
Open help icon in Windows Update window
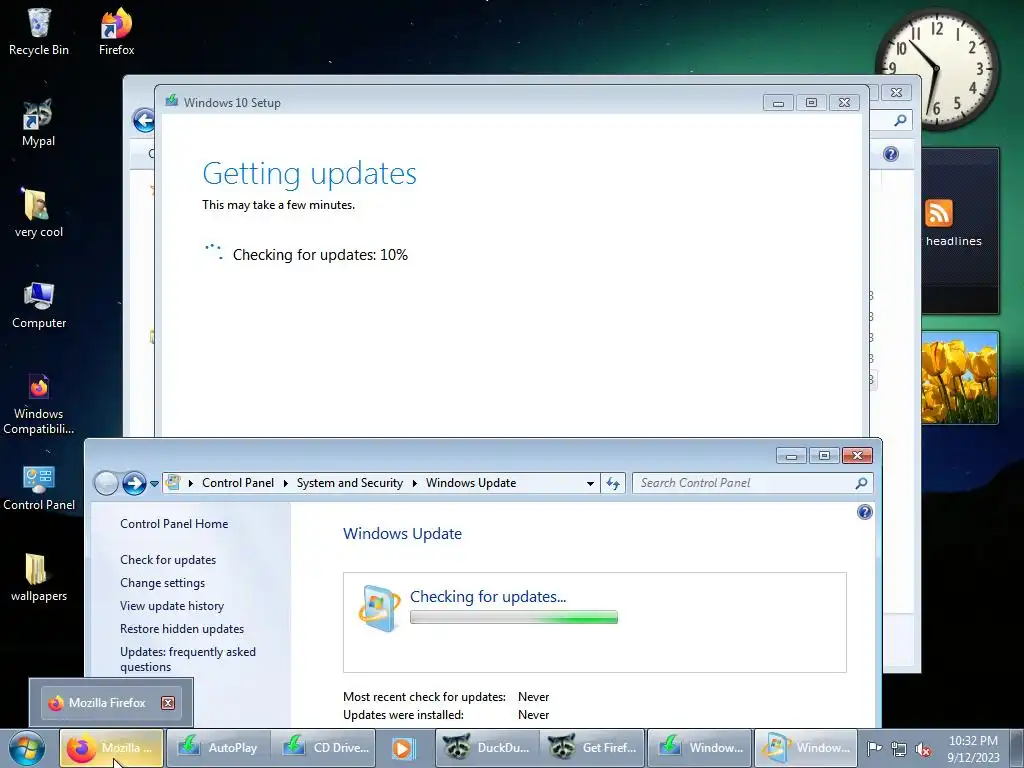(x=864, y=512)
